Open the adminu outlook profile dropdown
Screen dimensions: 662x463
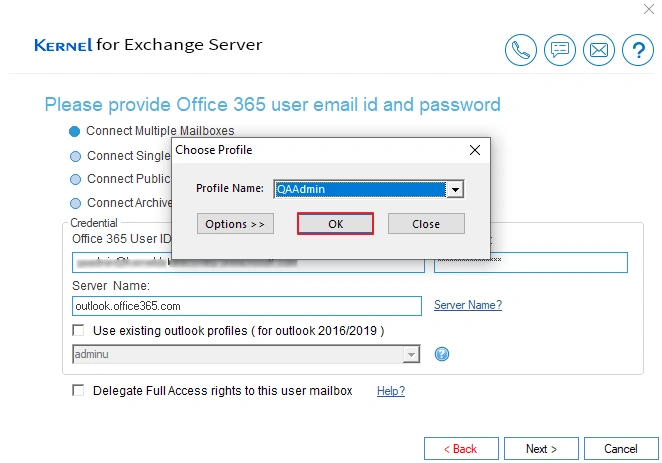(x=411, y=354)
